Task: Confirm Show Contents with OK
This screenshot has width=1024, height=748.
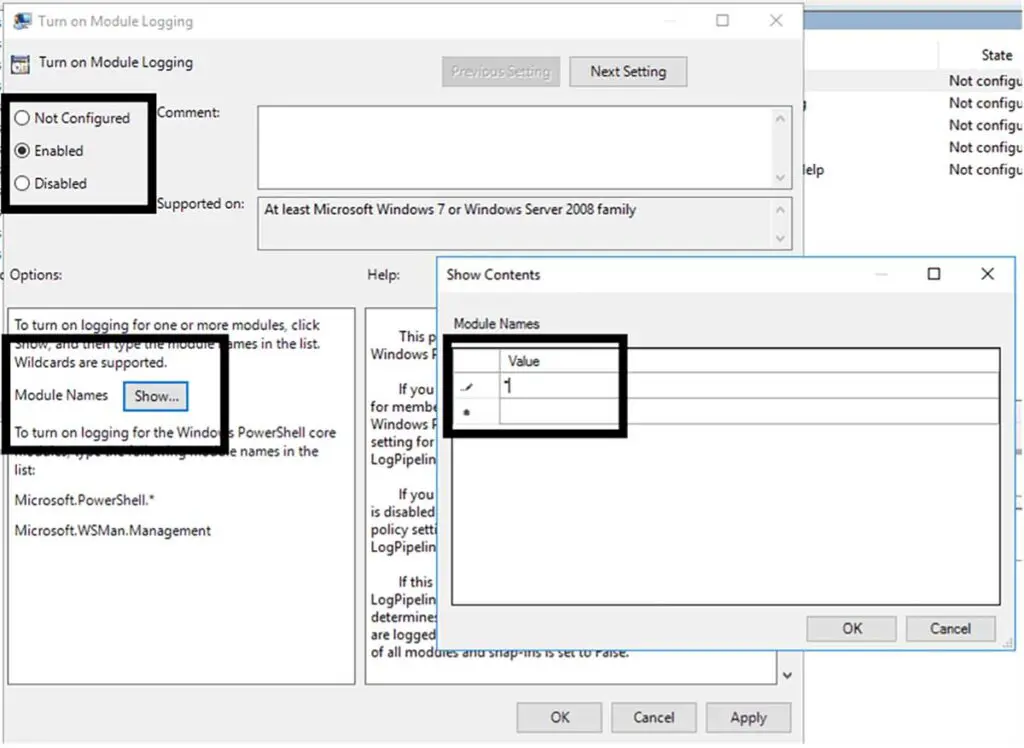Action: (x=851, y=628)
